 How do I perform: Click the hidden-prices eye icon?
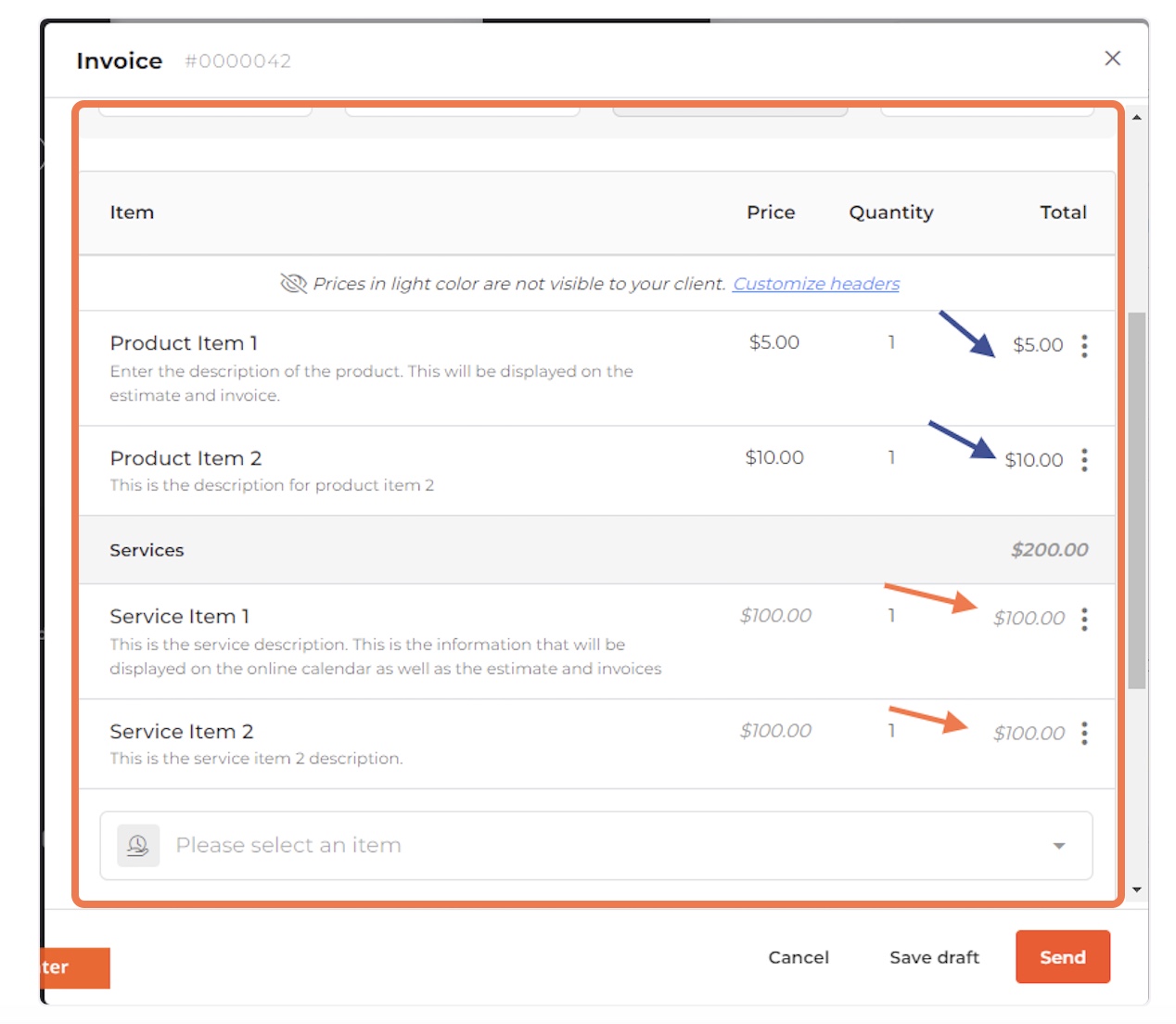pos(293,284)
